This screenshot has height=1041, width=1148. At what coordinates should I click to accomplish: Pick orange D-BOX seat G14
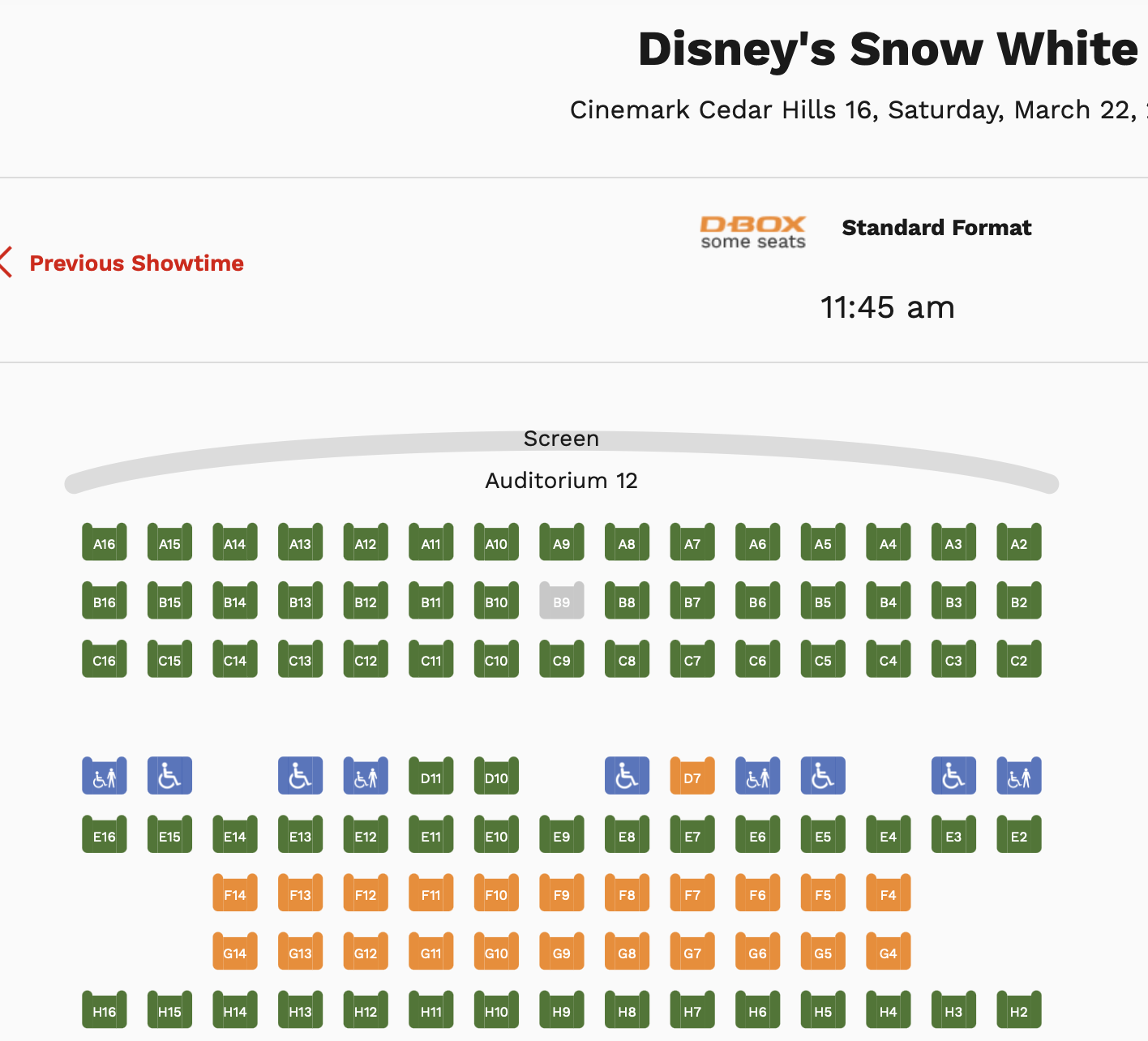point(235,952)
